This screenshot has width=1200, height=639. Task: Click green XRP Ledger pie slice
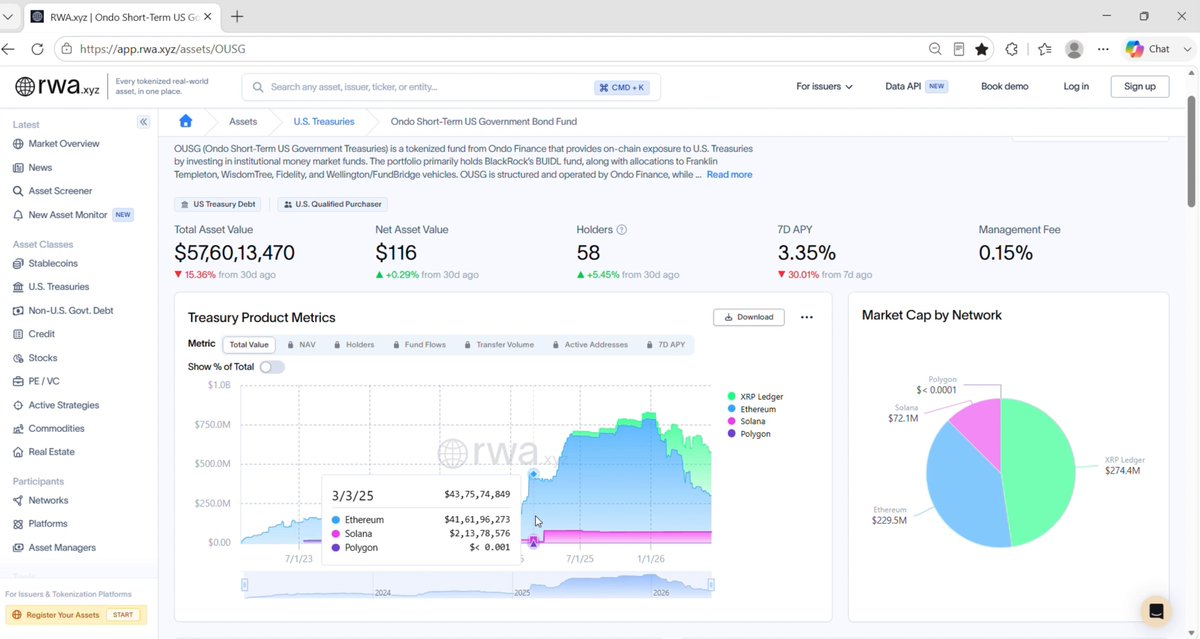1040,470
